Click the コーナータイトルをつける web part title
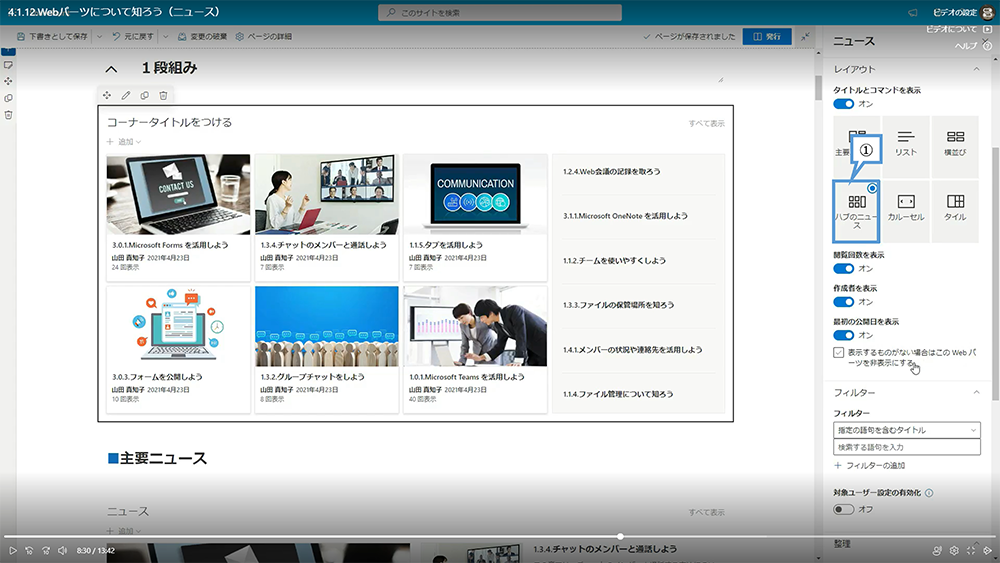The height and width of the screenshot is (563, 1000). tap(170, 122)
